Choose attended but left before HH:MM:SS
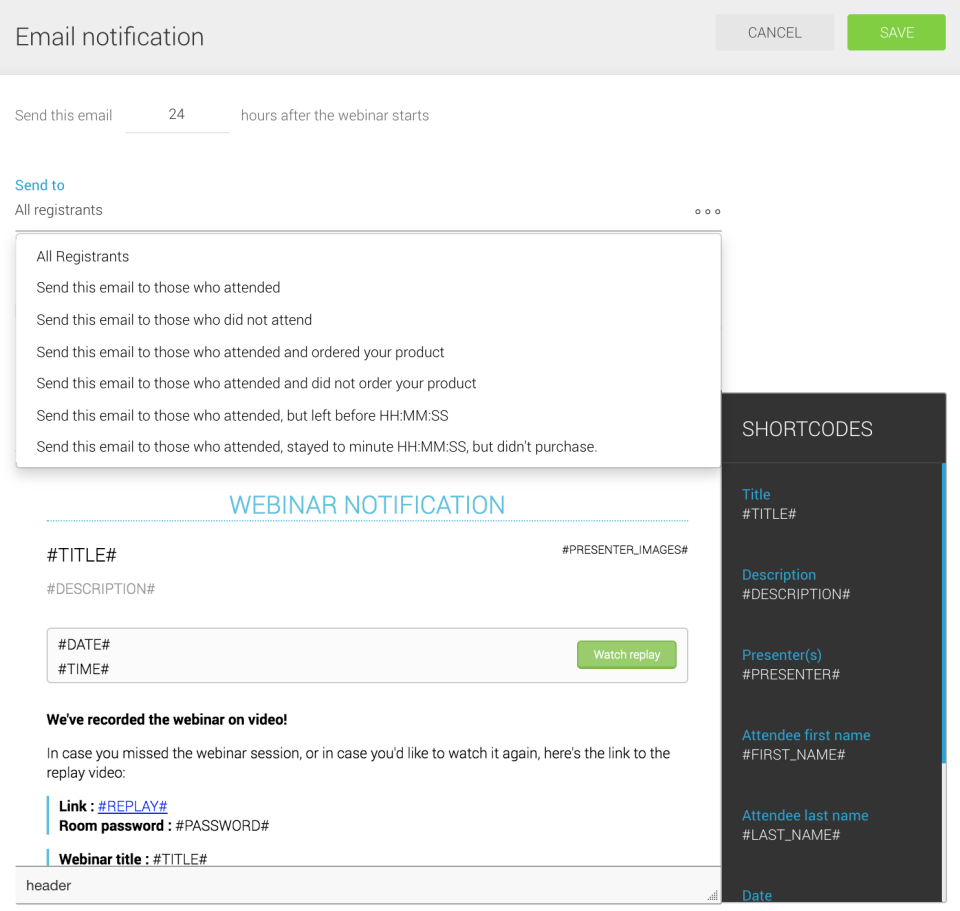 pos(242,415)
